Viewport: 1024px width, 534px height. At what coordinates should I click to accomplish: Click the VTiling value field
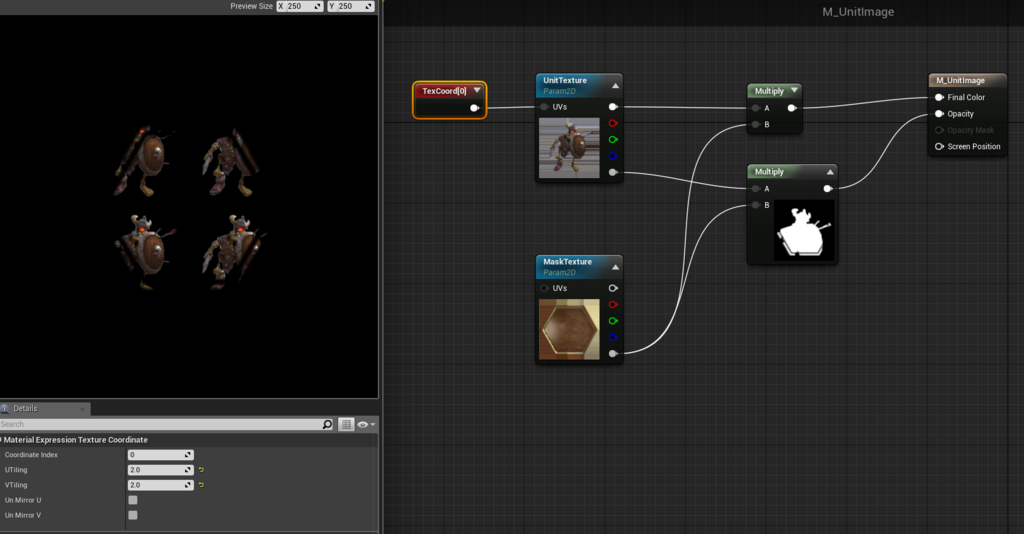pos(161,485)
